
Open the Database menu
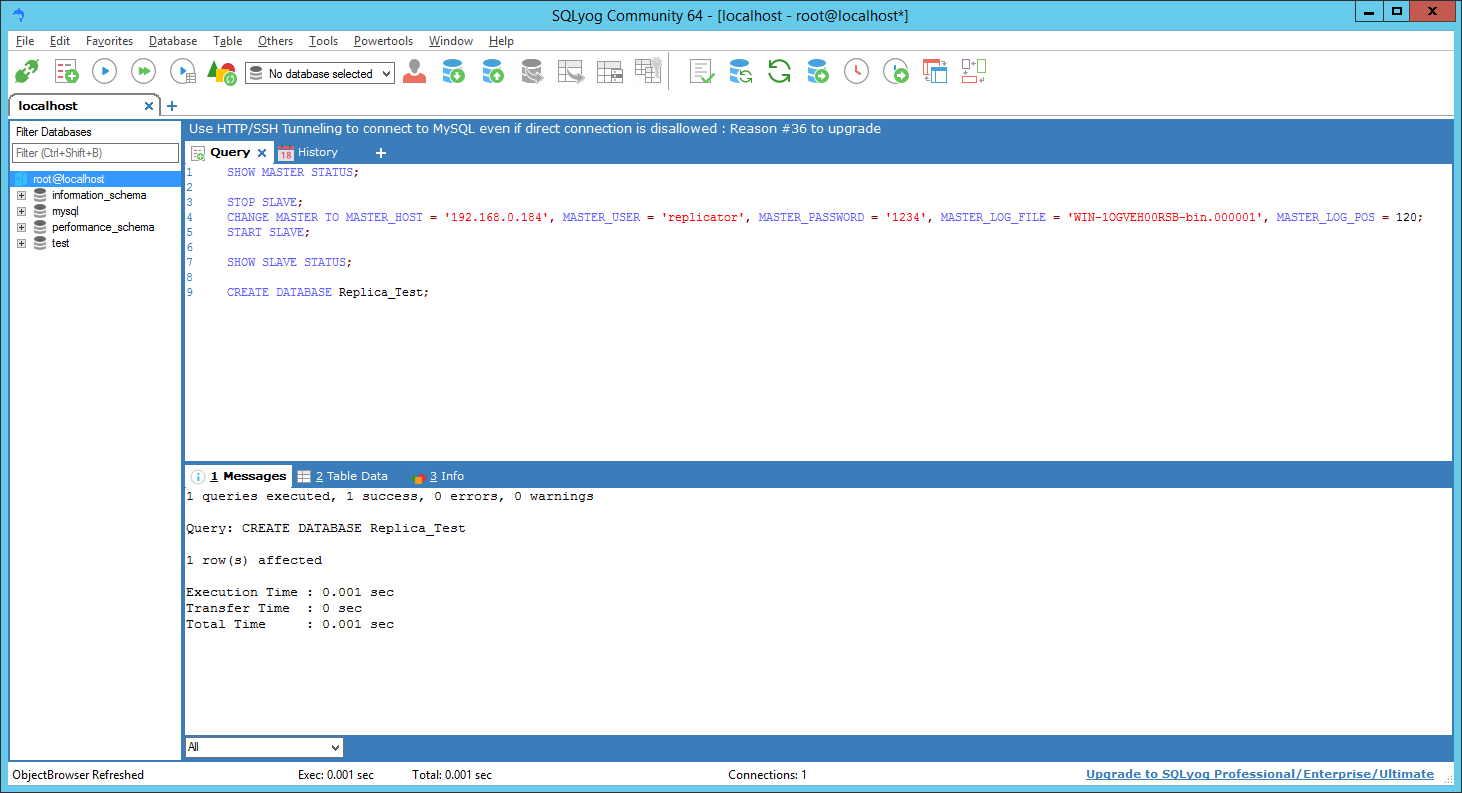(x=173, y=41)
